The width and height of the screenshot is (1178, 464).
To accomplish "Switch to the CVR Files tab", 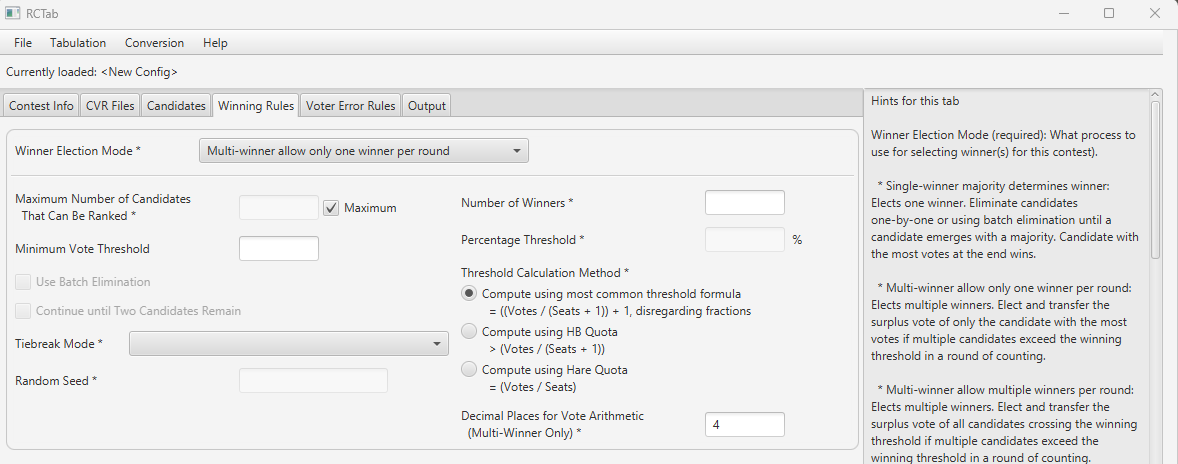I will (110, 106).
